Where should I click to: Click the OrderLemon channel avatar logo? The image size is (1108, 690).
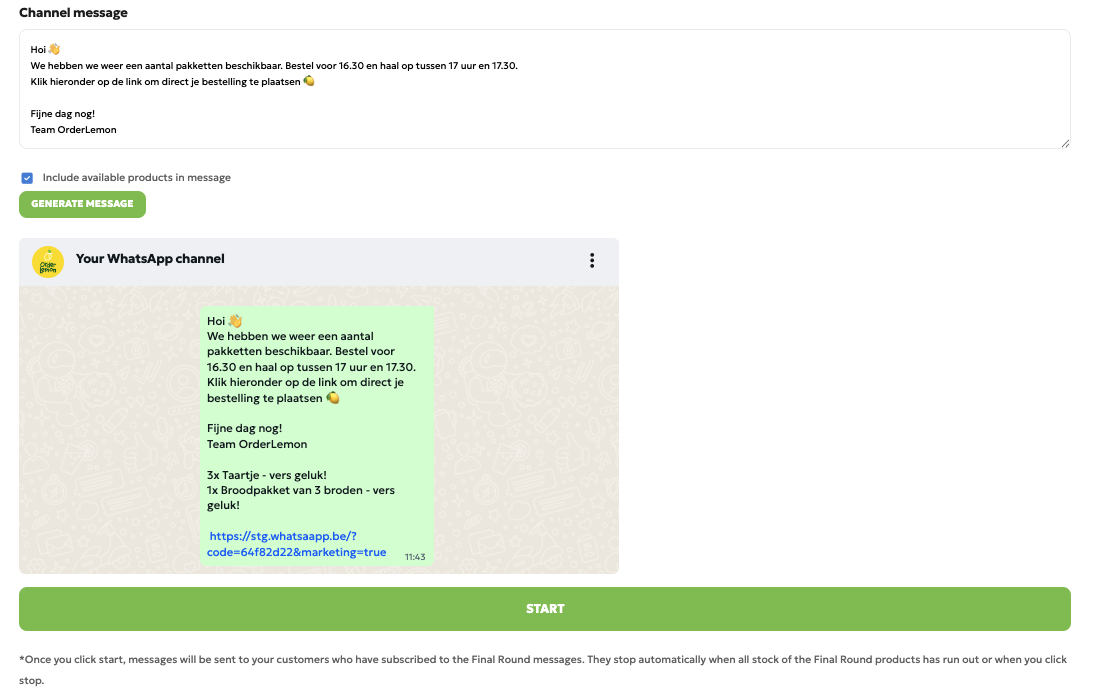pyautogui.click(x=48, y=261)
